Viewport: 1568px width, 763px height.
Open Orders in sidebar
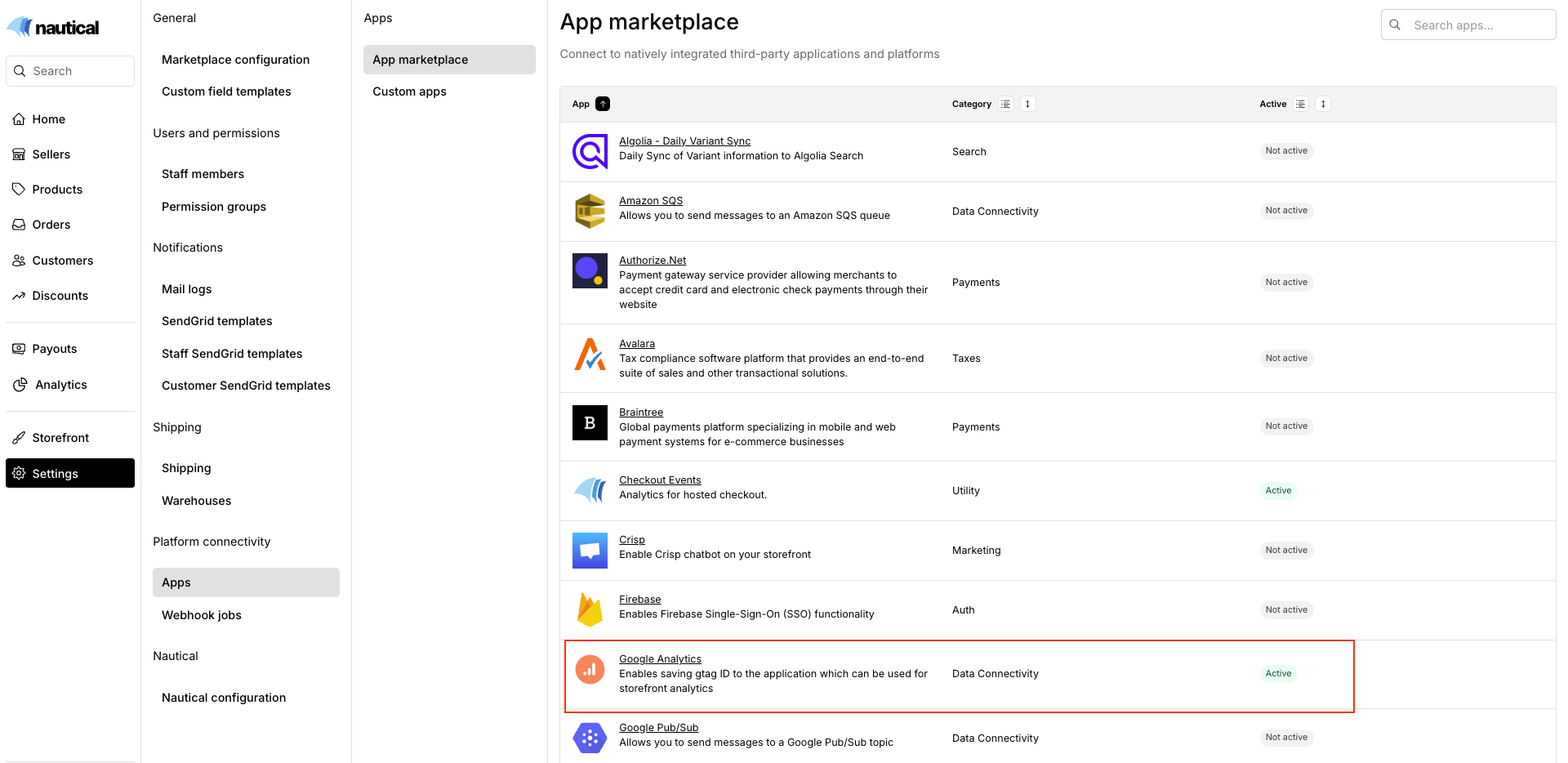(70, 225)
